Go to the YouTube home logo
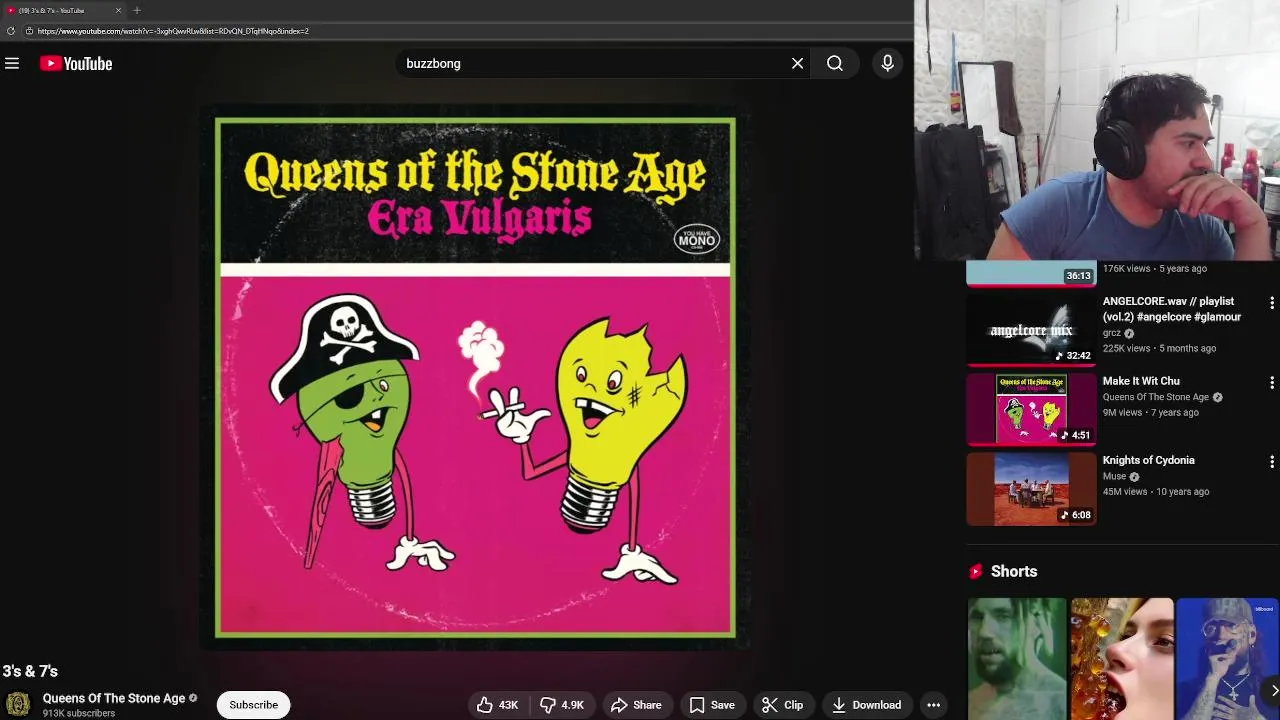 click(76, 63)
